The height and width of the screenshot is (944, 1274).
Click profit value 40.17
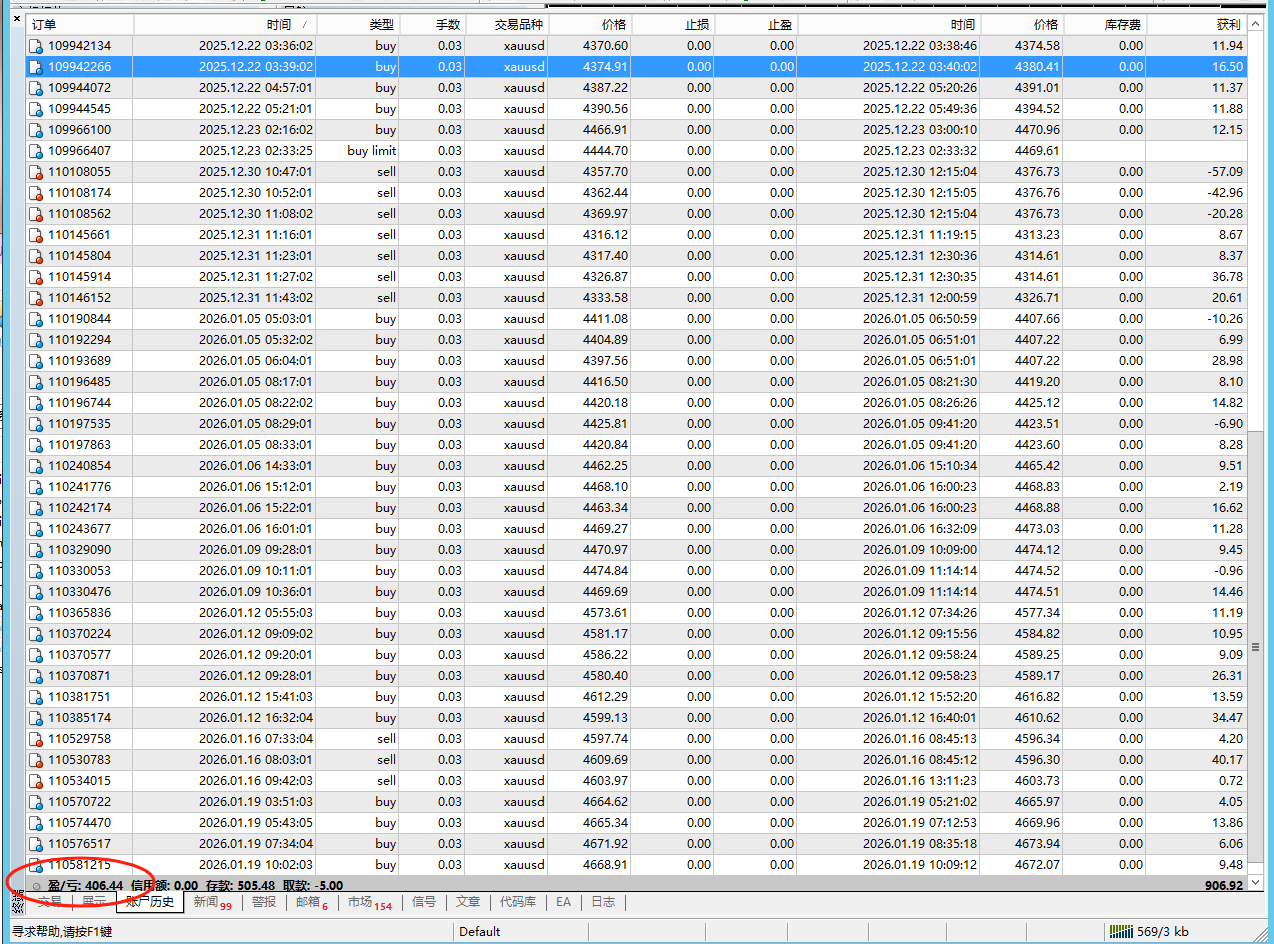click(1227, 760)
